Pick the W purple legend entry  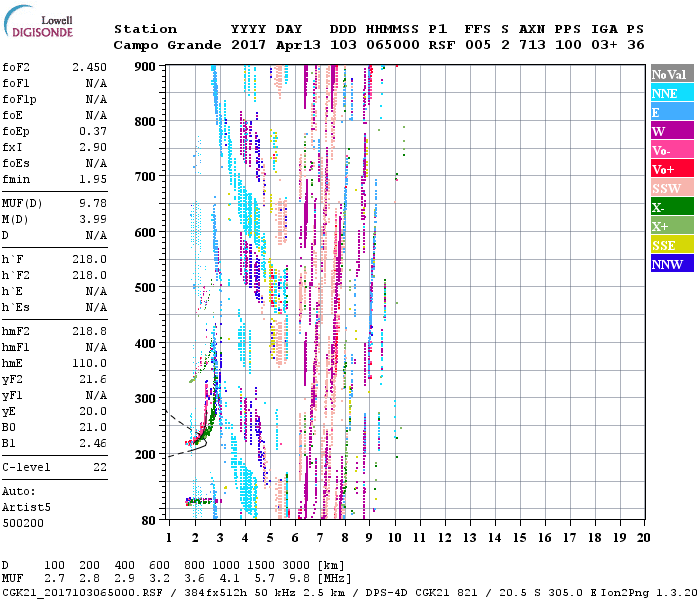click(671, 131)
